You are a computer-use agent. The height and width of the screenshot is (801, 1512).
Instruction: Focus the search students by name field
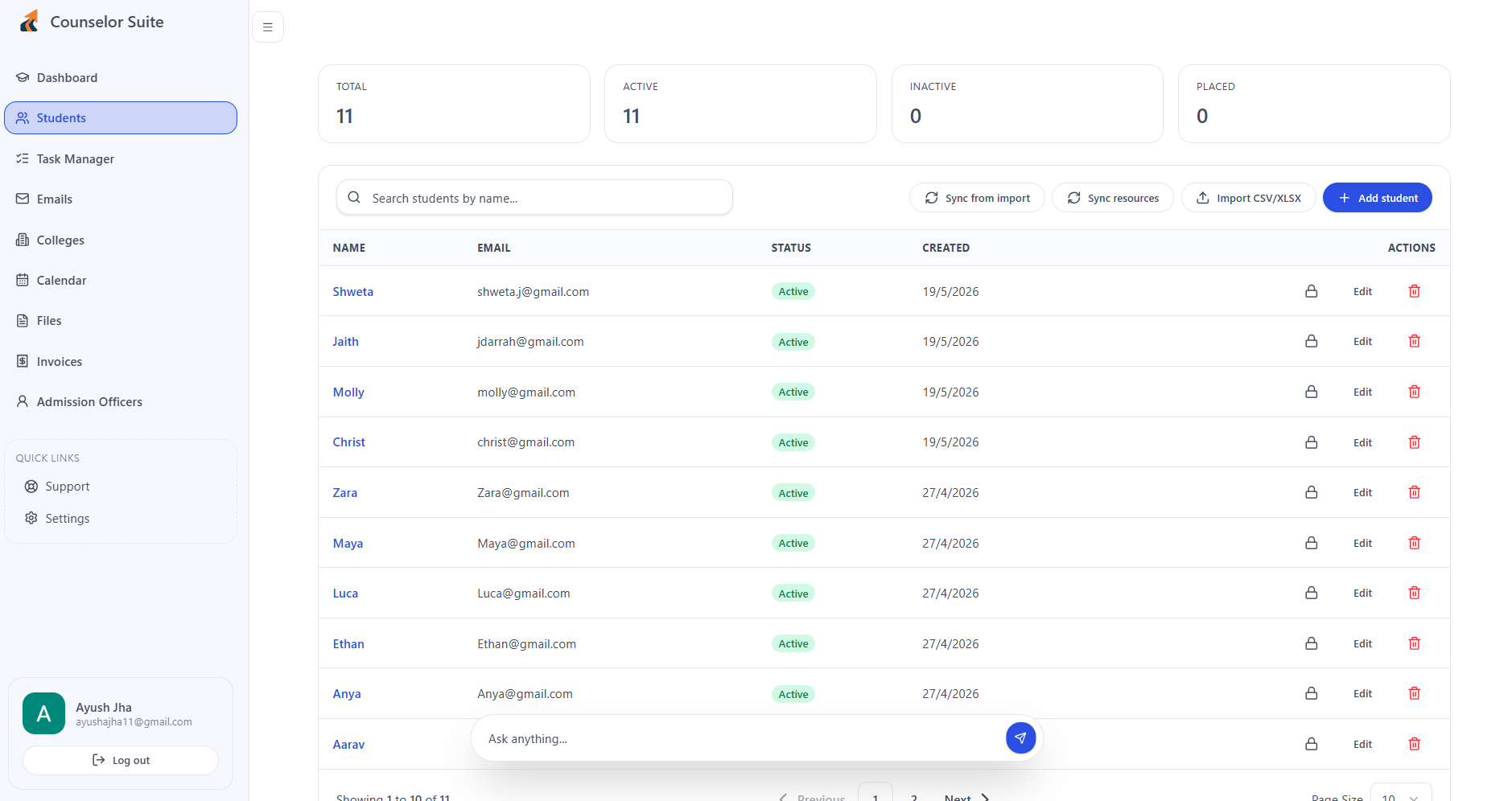pos(534,198)
